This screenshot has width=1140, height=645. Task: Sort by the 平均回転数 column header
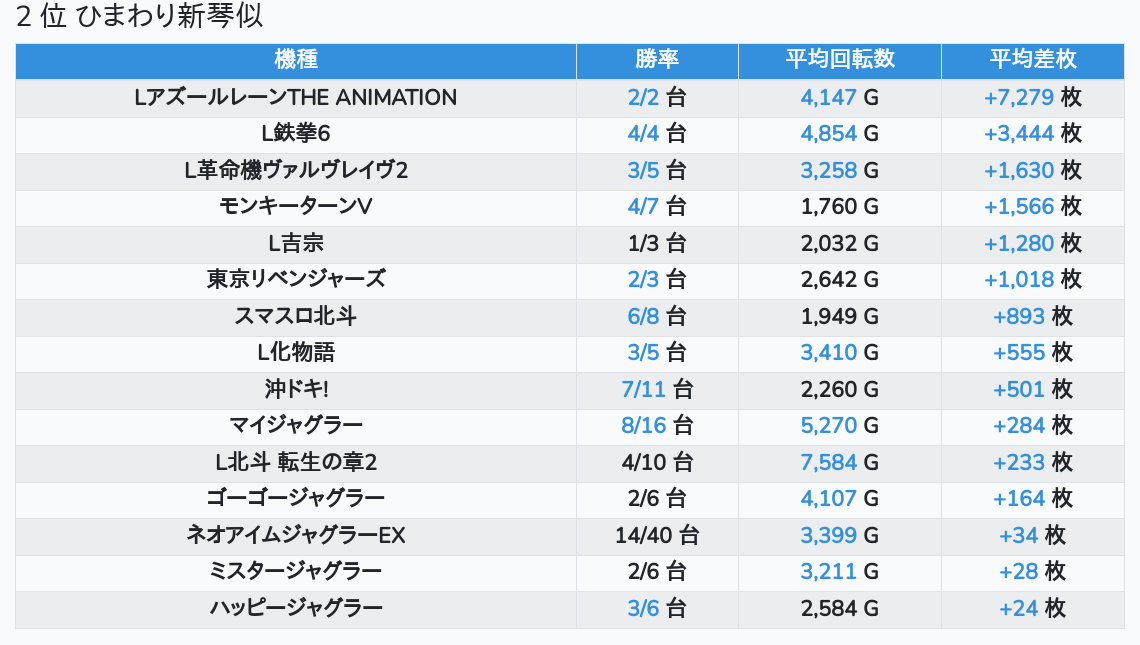[x=839, y=60]
